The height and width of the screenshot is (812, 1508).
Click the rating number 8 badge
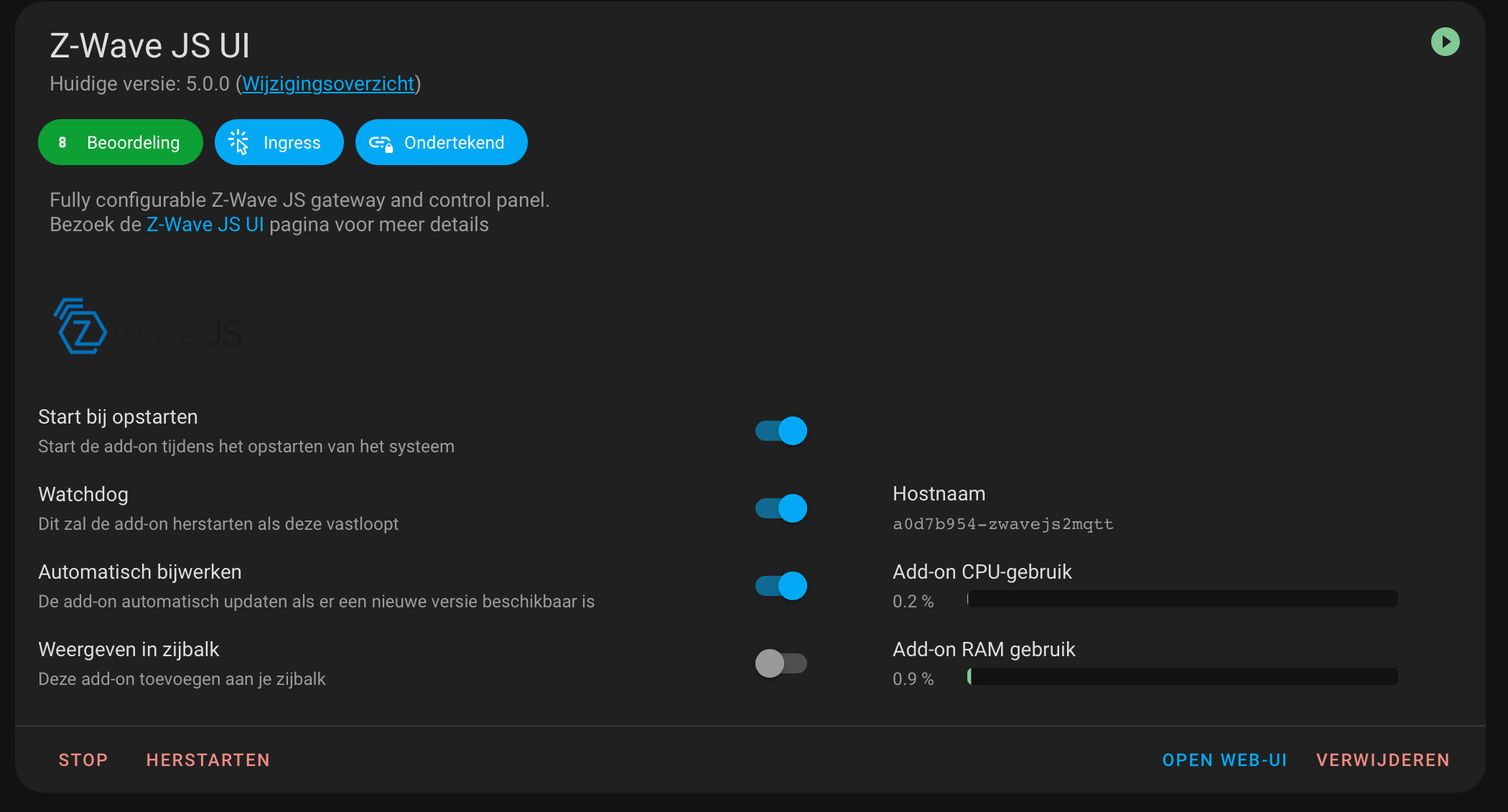[x=62, y=142]
